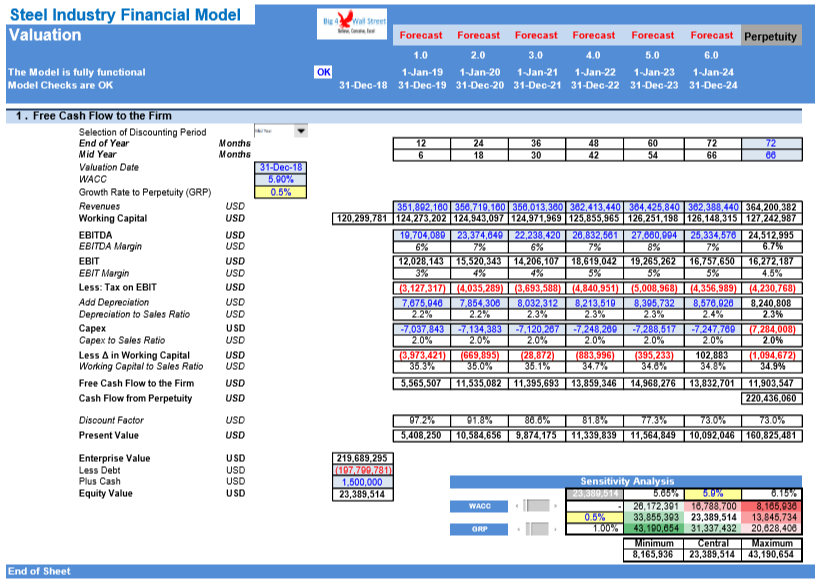Click the right arrow of the WACC scrollbar
The width and height of the screenshot is (829, 587).
[x=555, y=506]
